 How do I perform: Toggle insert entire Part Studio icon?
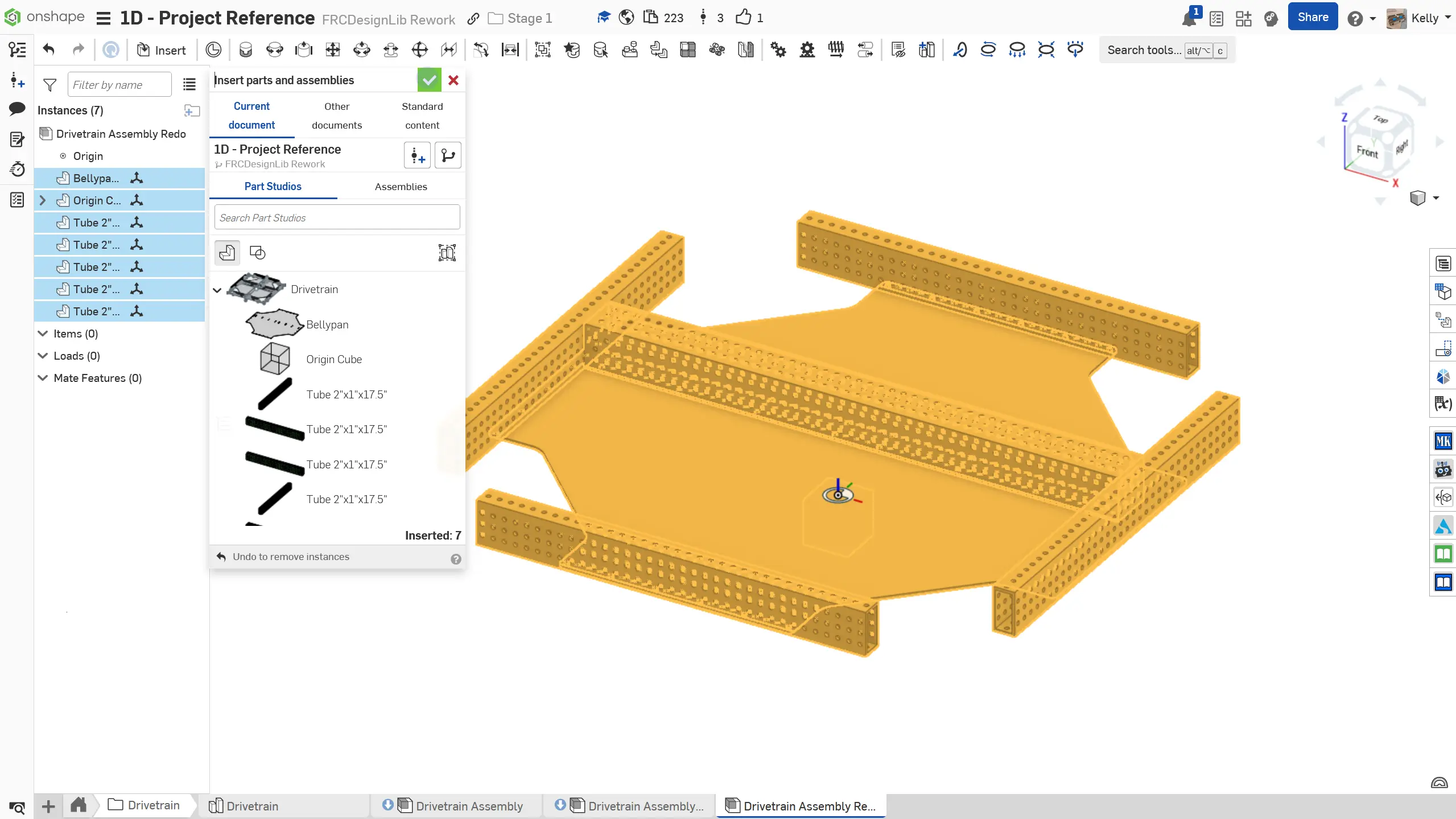click(x=447, y=253)
